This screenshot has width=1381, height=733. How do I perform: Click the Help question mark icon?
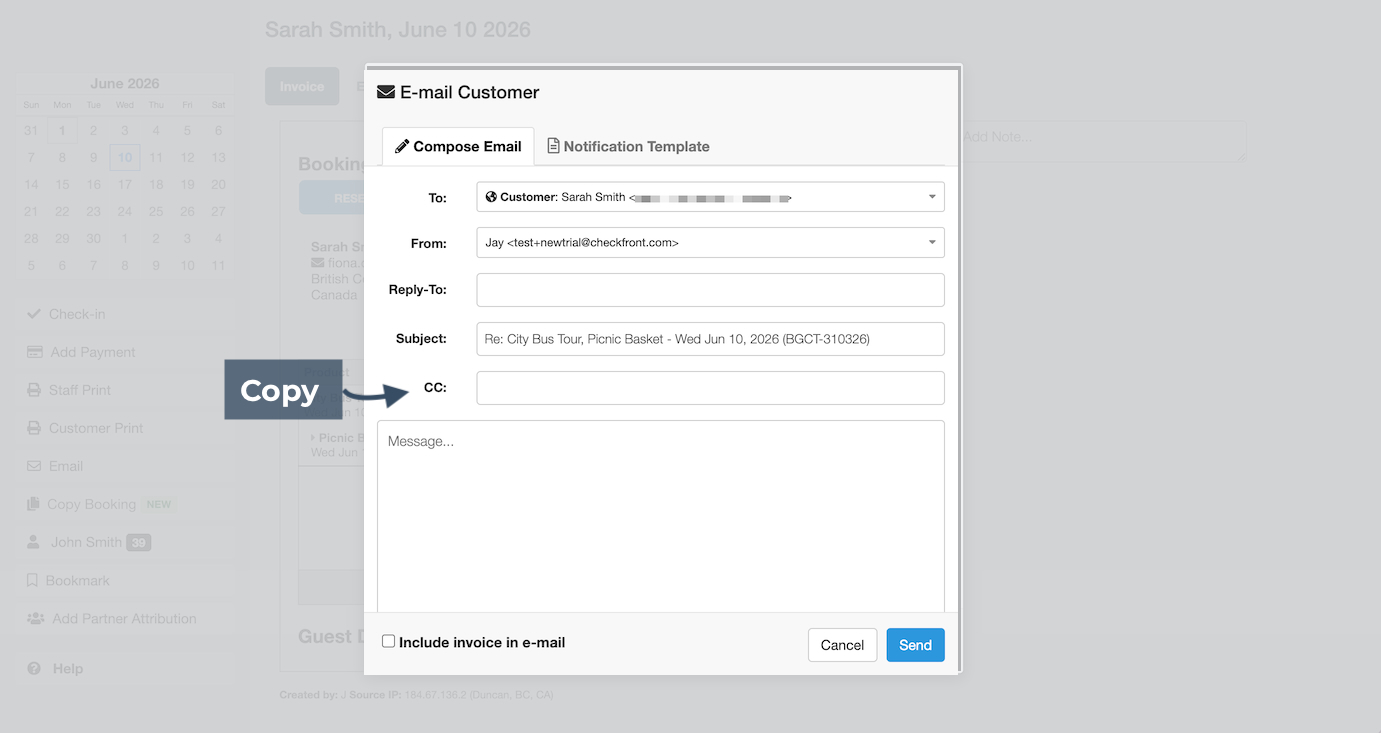pos(34,668)
